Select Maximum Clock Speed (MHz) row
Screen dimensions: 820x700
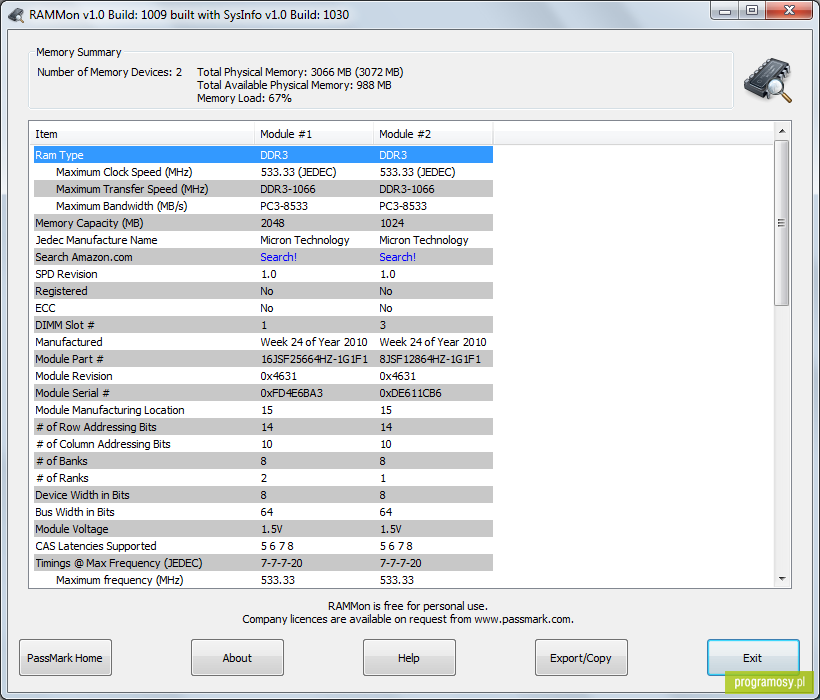(264, 172)
